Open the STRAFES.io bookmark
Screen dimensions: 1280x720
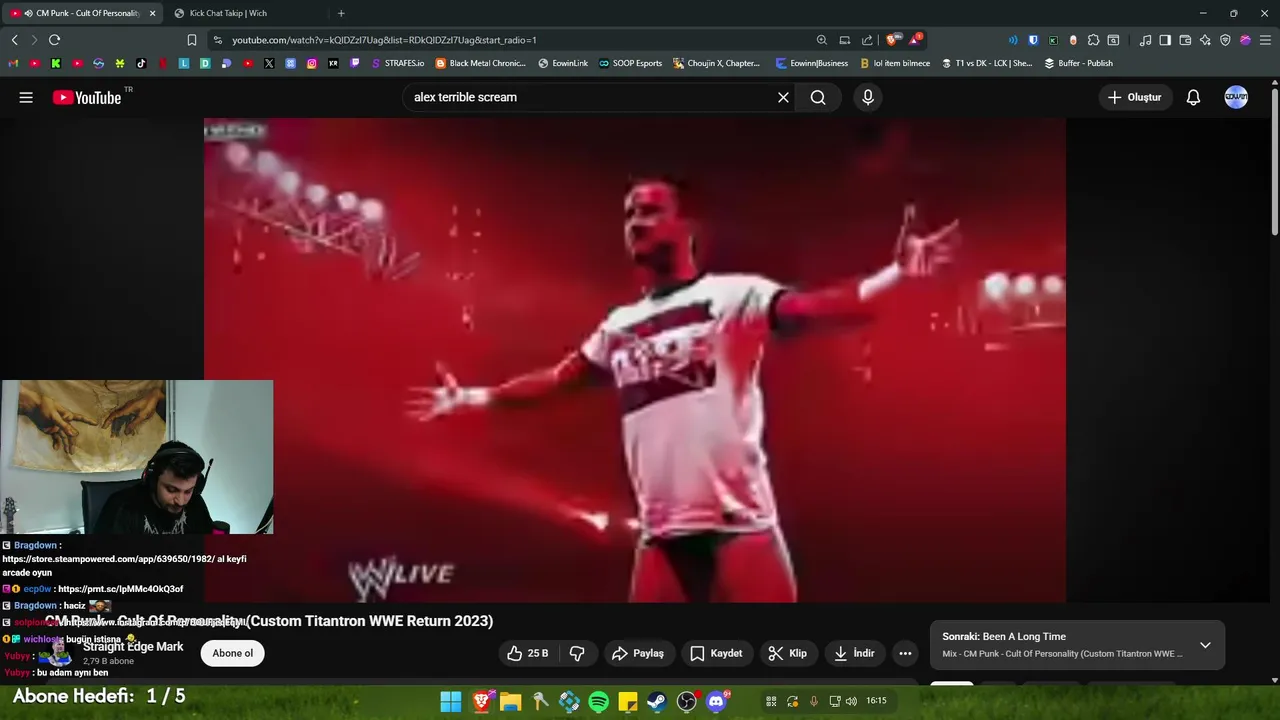point(396,63)
